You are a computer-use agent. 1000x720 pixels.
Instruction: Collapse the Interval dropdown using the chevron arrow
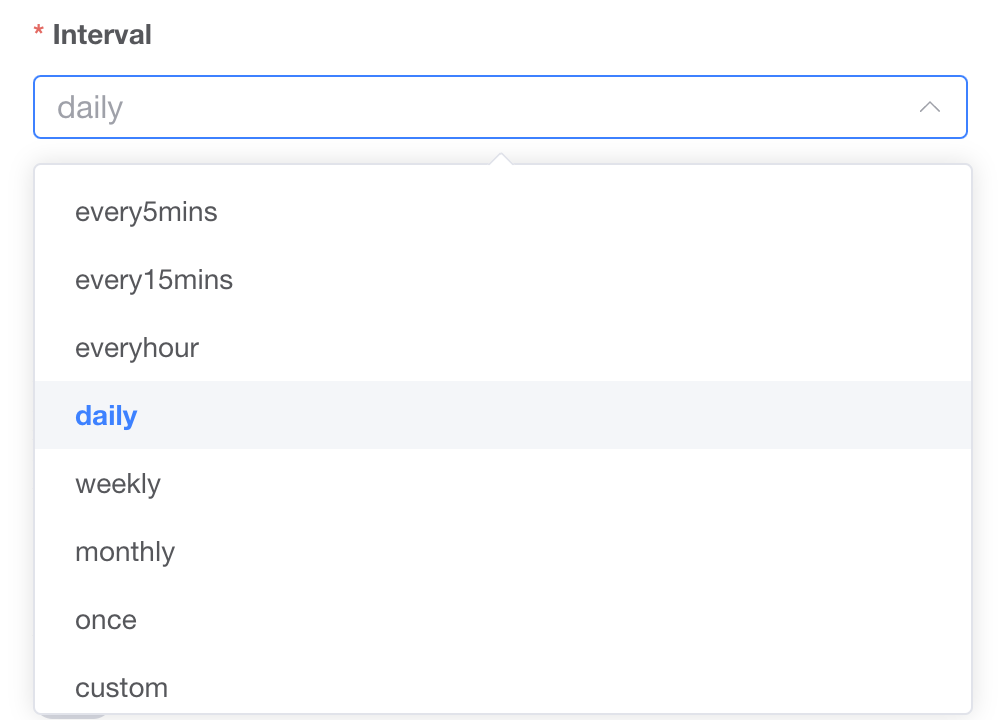point(929,107)
